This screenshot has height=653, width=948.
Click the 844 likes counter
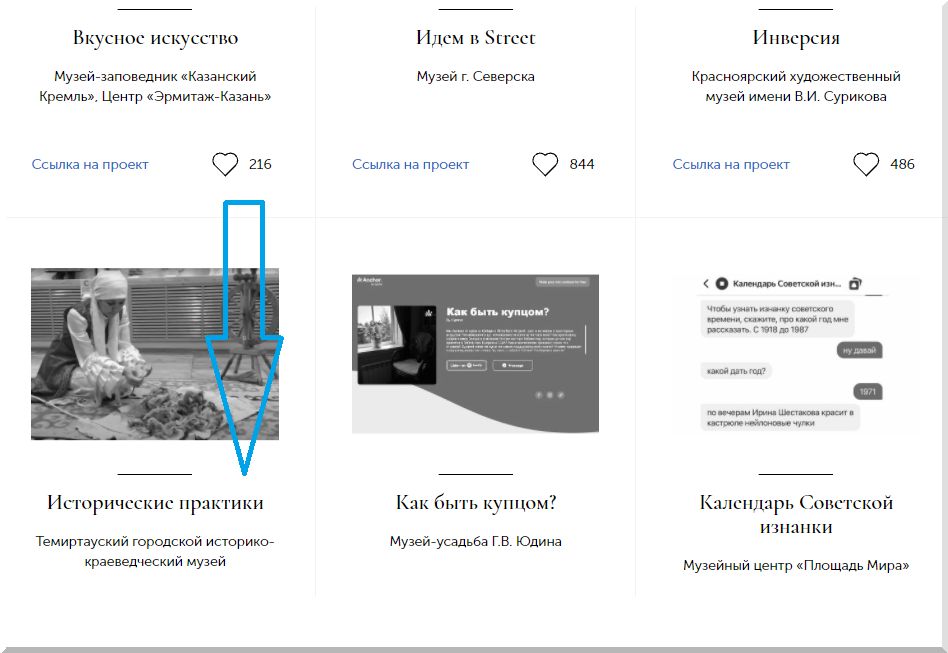tap(582, 164)
